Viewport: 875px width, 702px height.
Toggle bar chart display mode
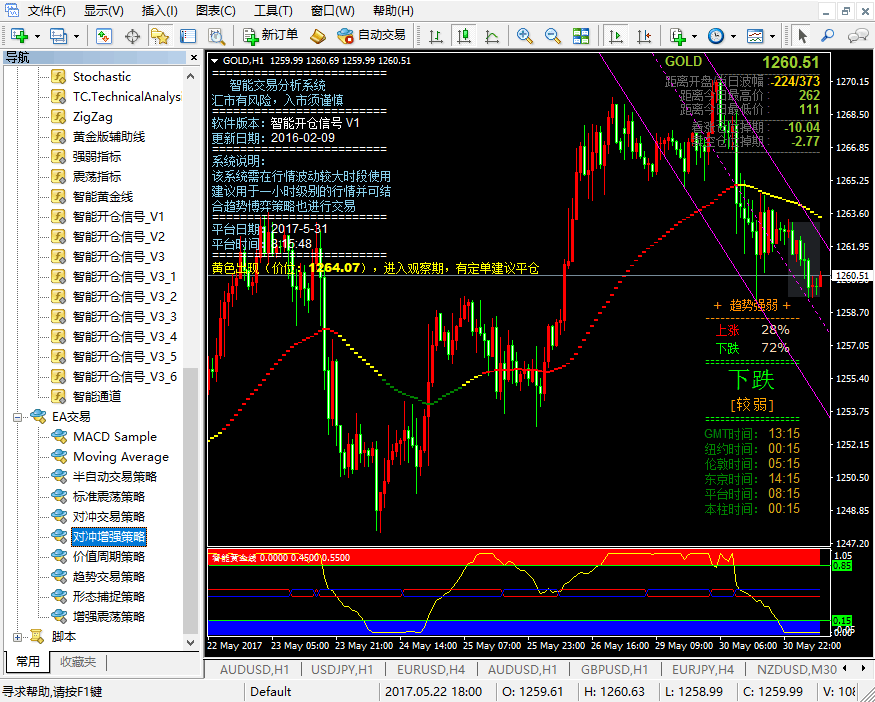(x=436, y=36)
